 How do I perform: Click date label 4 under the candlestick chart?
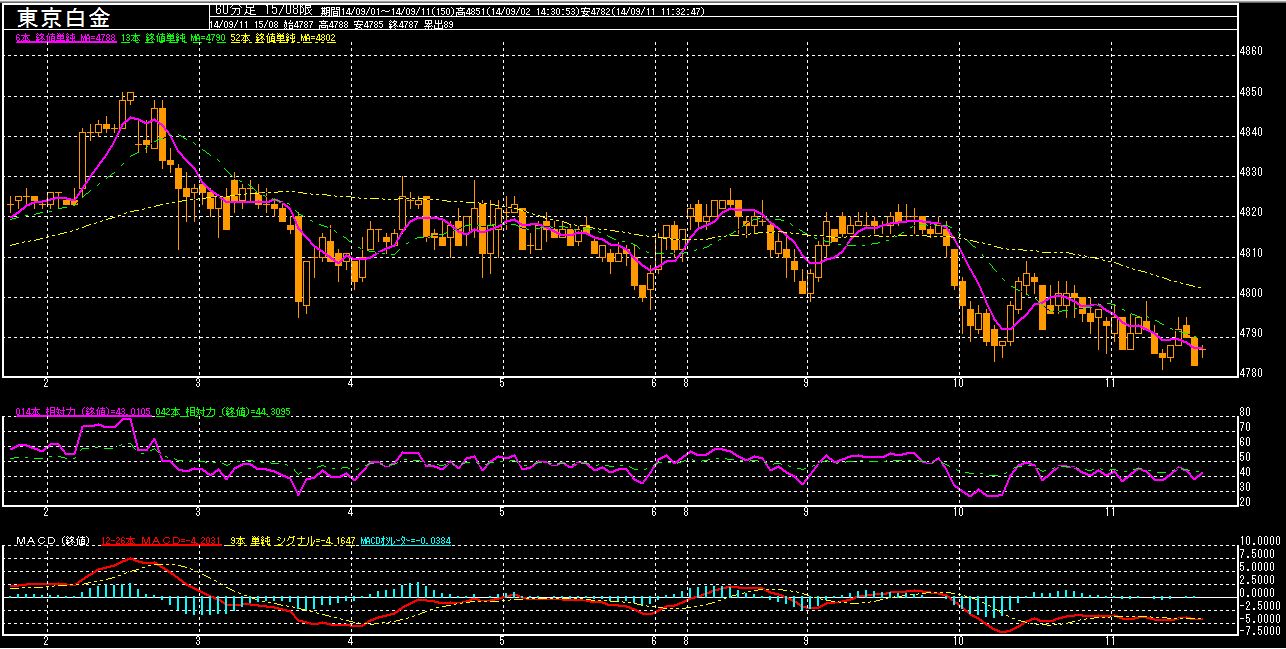(x=351, y=384)
